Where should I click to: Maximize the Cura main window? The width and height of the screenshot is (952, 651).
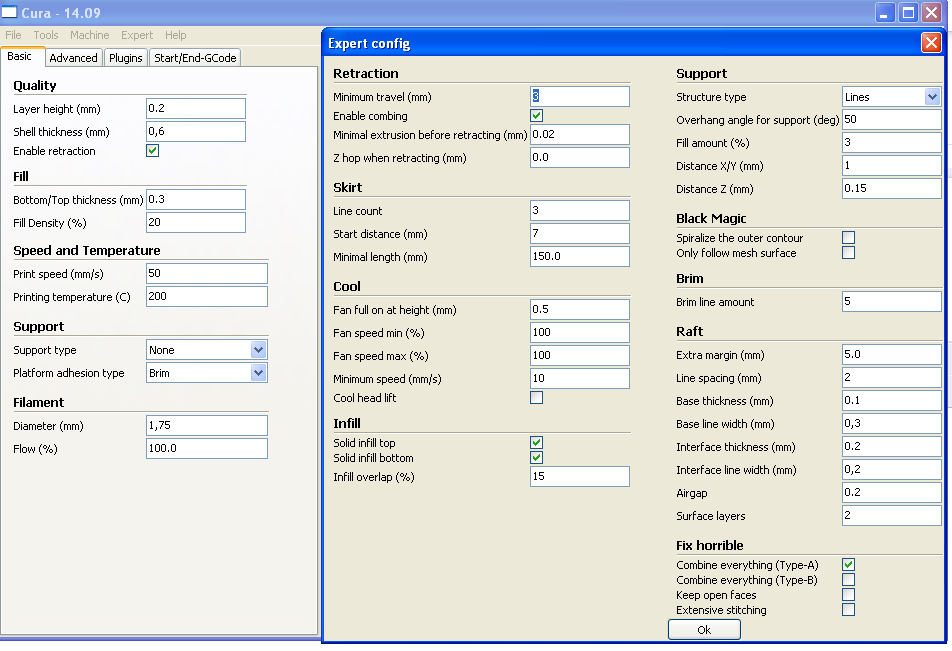[x=908, y=12]
